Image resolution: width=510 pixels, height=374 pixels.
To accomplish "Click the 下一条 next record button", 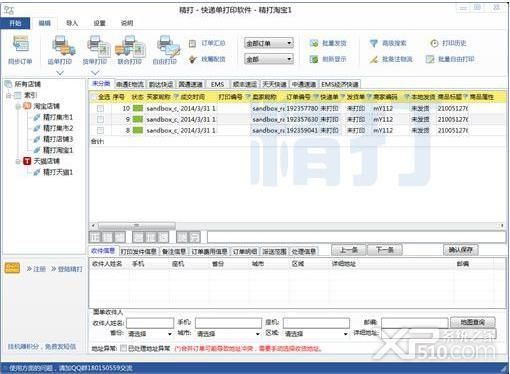I will click(384, 250).
